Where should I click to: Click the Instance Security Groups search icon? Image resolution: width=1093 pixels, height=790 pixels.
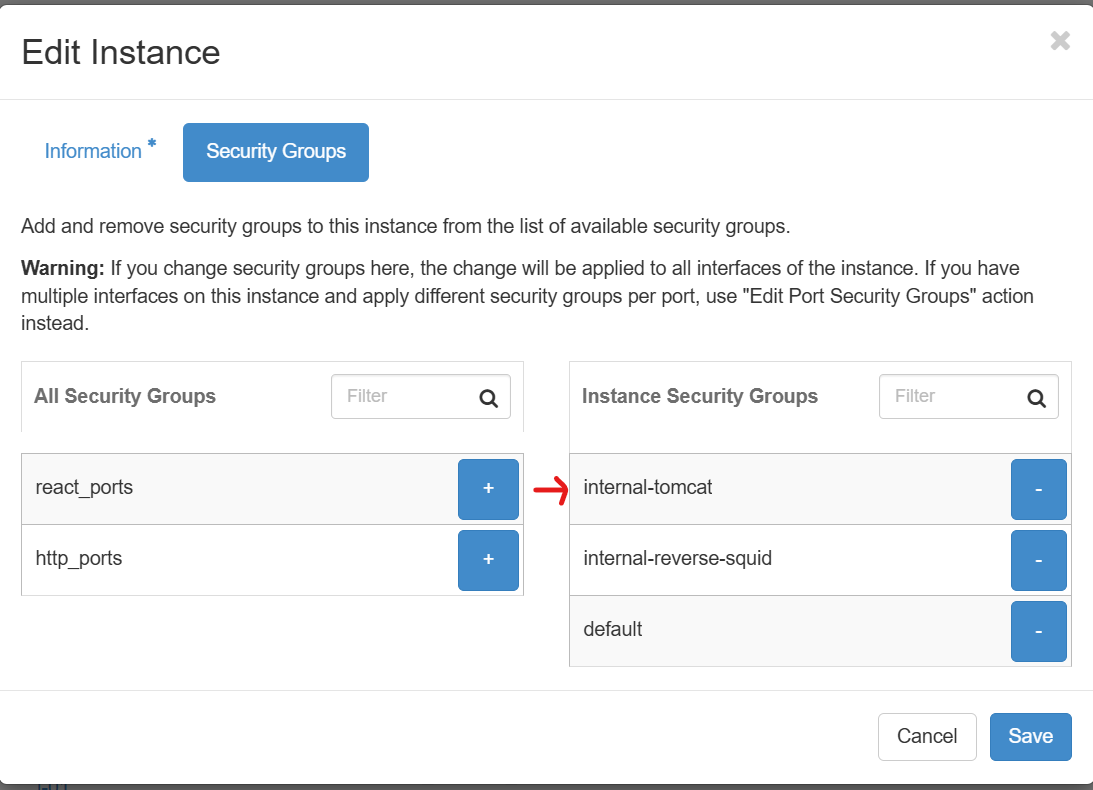(x=1037, y=398)
